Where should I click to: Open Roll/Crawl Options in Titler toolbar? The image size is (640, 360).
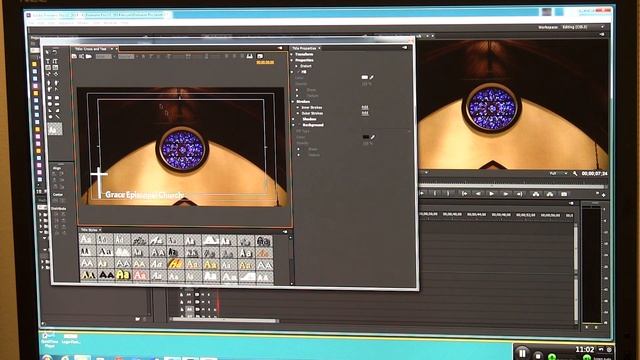(82, 56)
